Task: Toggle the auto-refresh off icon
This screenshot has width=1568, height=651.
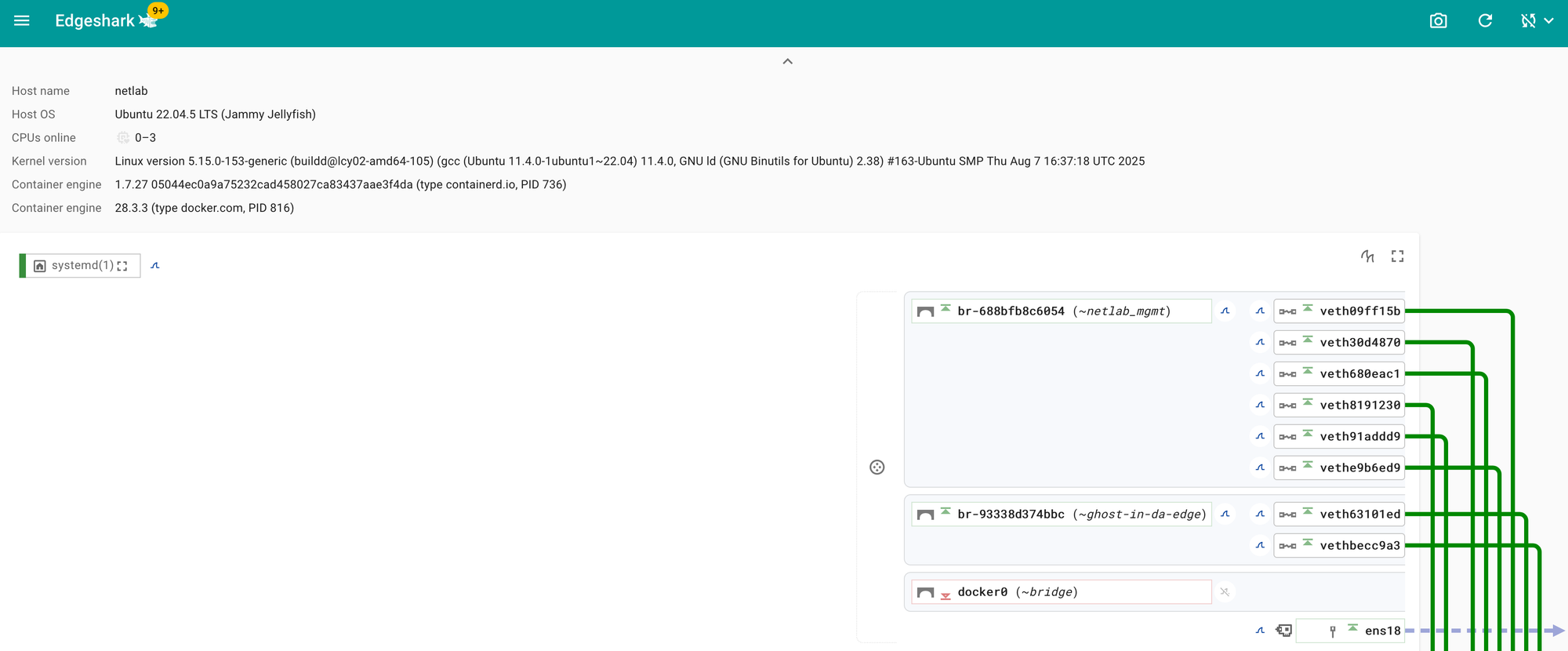Action: tap(1528, 21)
